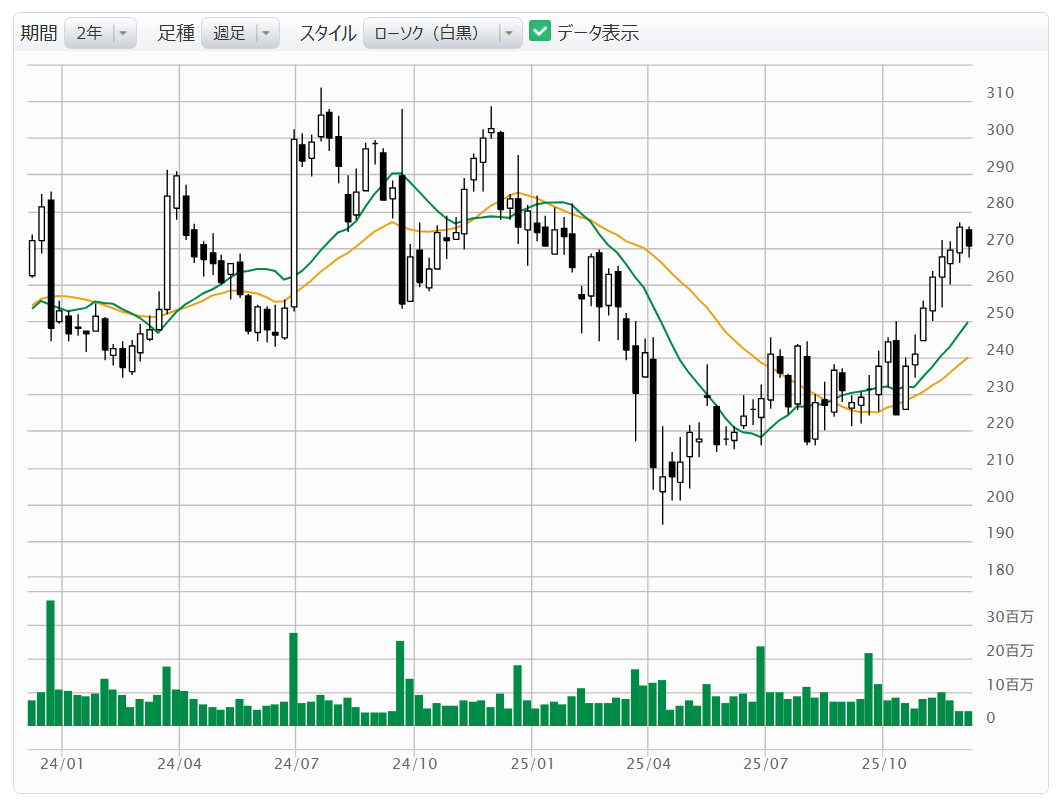Click the 24/01 date axis label
This screenshot has height=802, width=1061.
tap(62, 763)
